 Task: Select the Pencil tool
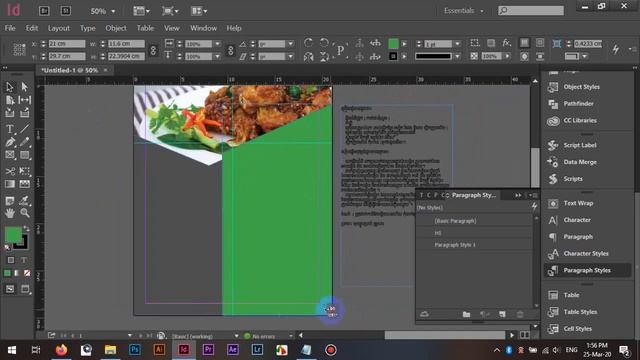(x=24, y=142)
